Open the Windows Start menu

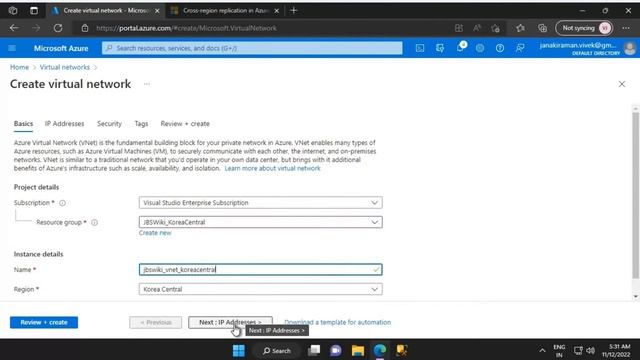point(239,350)
